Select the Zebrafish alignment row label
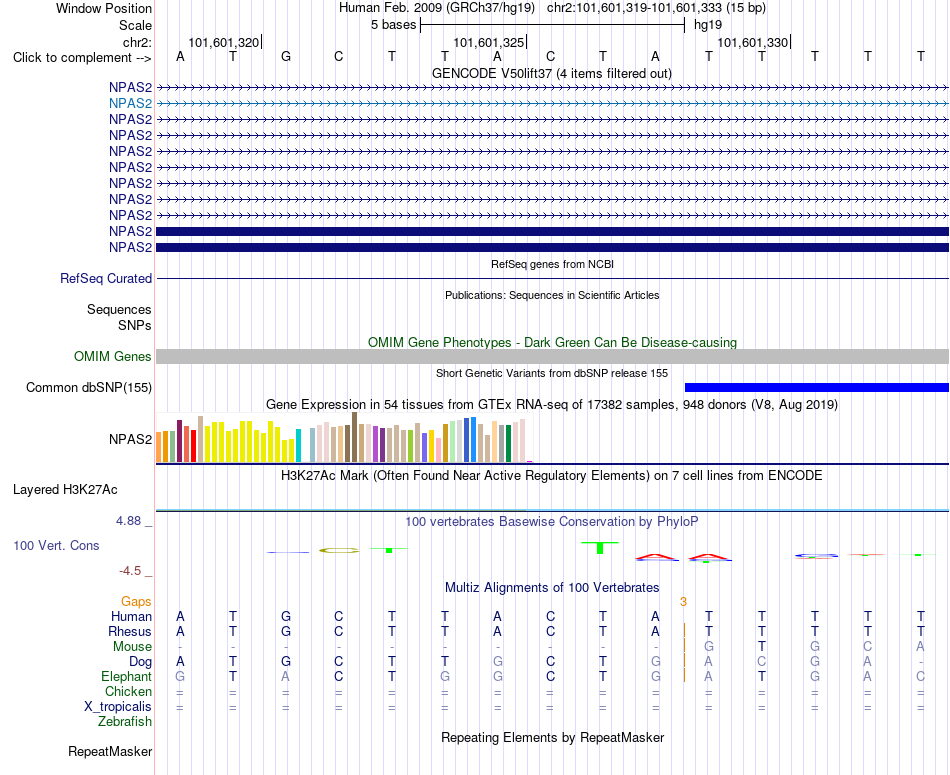This screenshot has width=950, height=775. (x=125, y=722)
